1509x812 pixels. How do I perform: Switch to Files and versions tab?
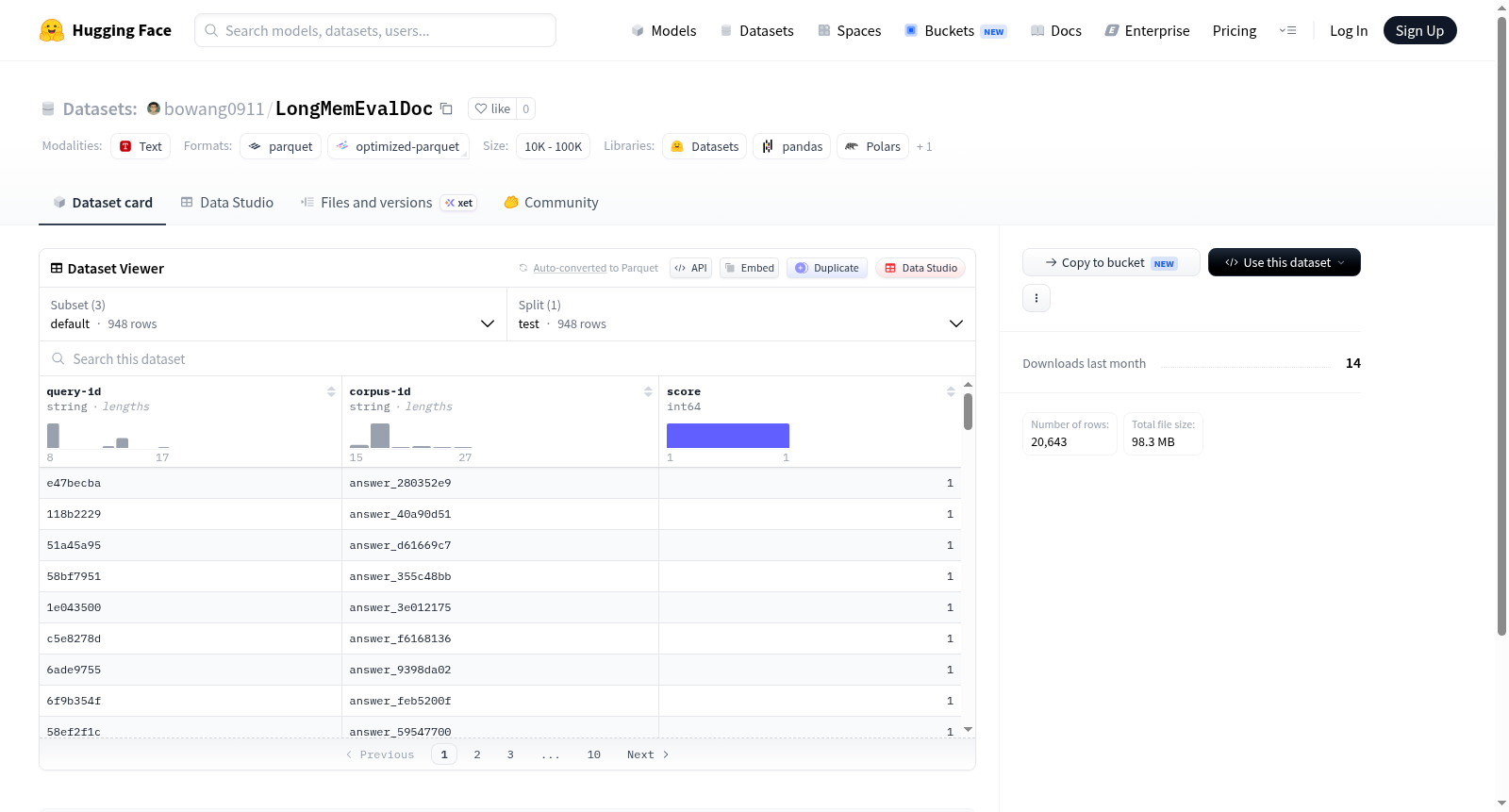(x=389, y=202)
